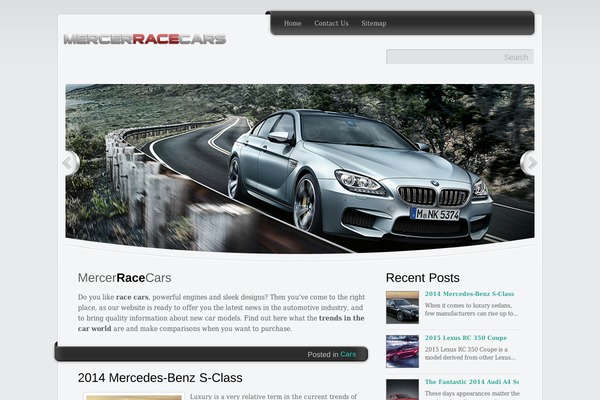Click the Lexus RC 350 recent post thumbnail
This screenshot has height=400, width=600.
(403, 351)
